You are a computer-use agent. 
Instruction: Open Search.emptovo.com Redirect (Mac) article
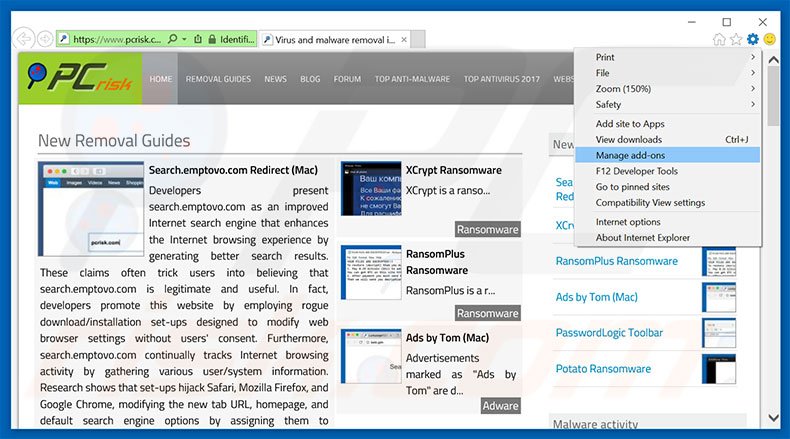pyautogui.click(x=233, y=170)
